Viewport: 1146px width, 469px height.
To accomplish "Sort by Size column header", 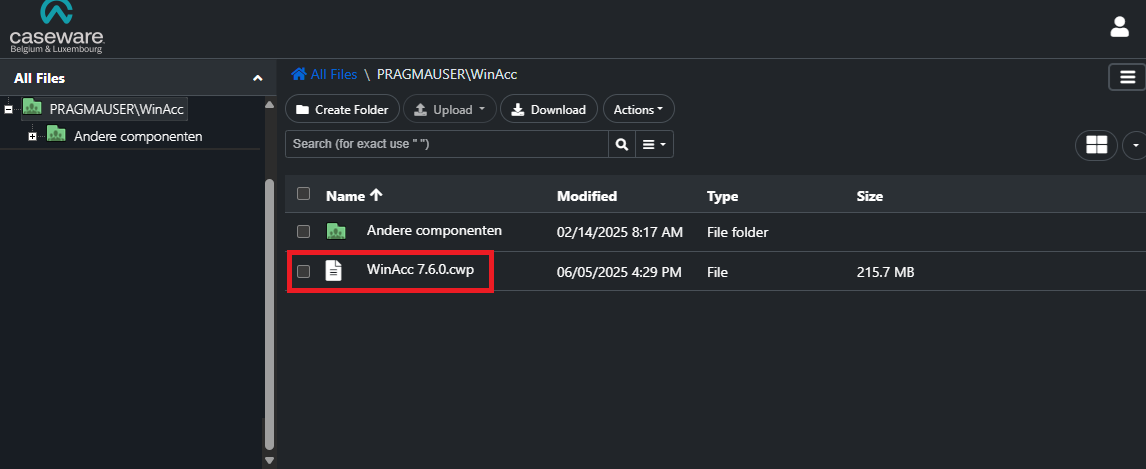I will click(x=870, y=196).
